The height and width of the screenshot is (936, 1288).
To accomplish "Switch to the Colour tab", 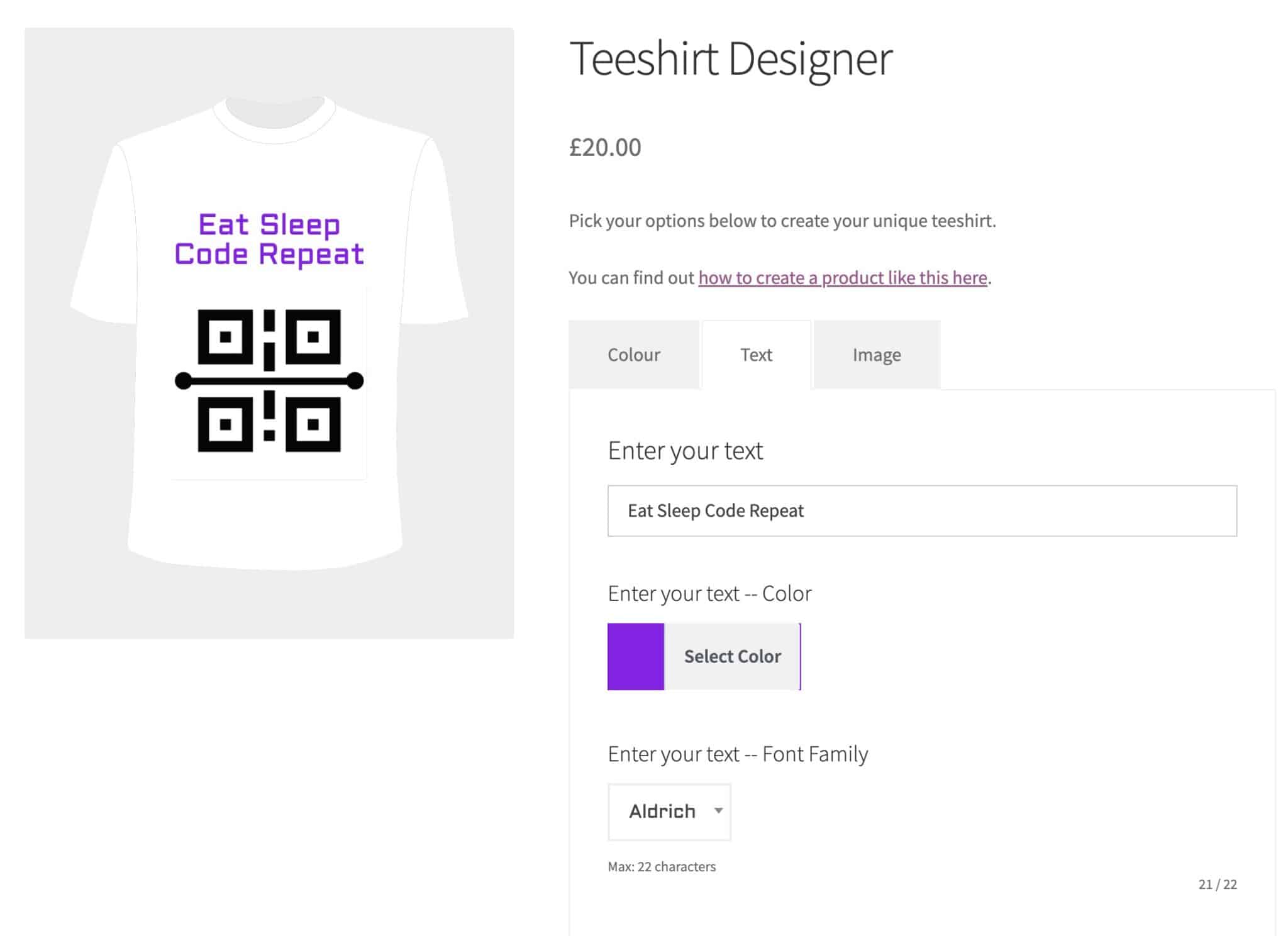I will pyautogui.click(x=633, y=354).
